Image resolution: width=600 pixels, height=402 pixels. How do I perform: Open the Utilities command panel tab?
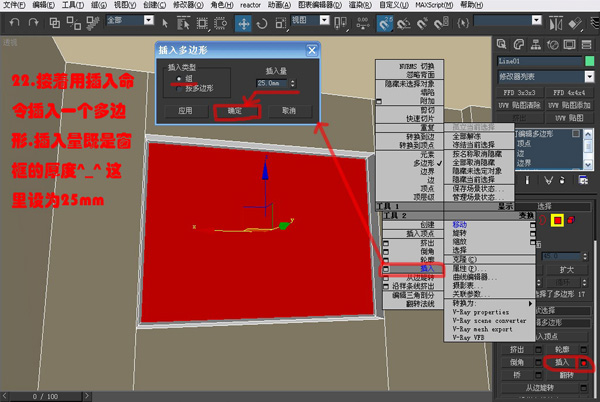(586, 45)
